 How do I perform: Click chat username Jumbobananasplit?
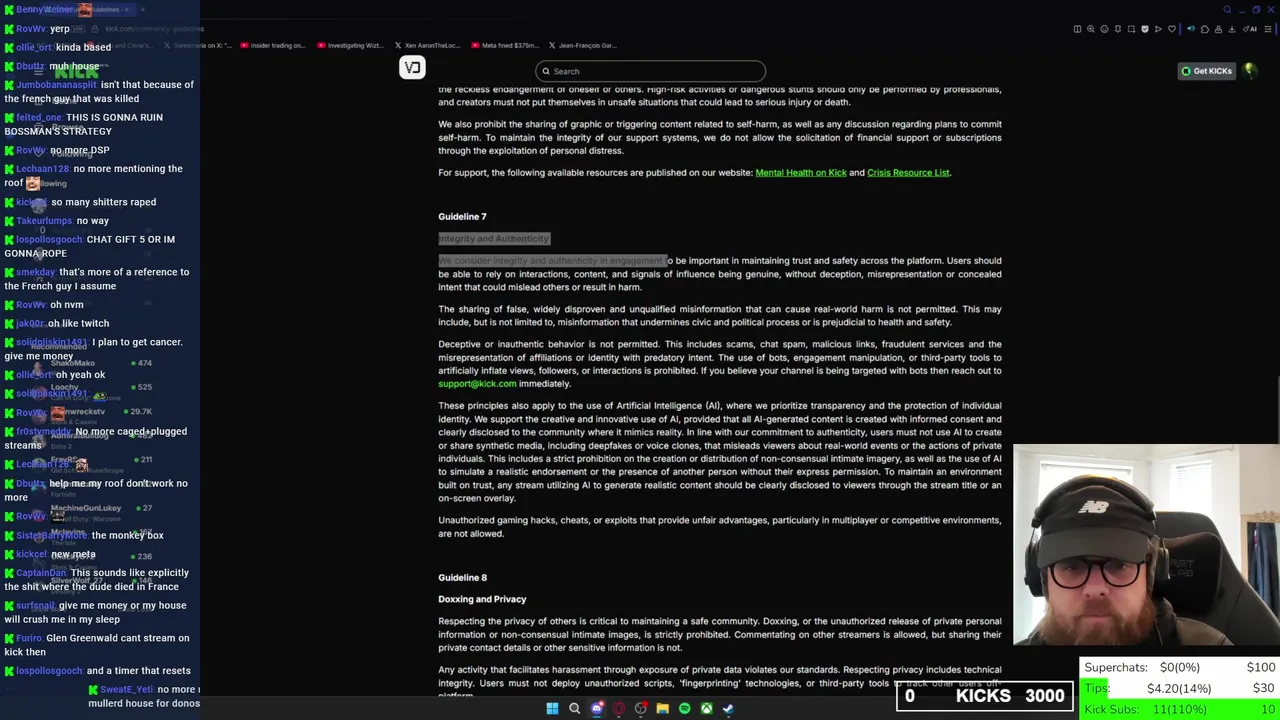point(57,85)
